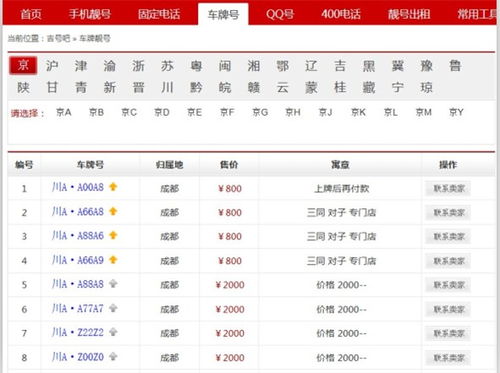Screen dimensions: 500x373
Task: Filter by 京B prefix
Action: click(x=96, y=112)
